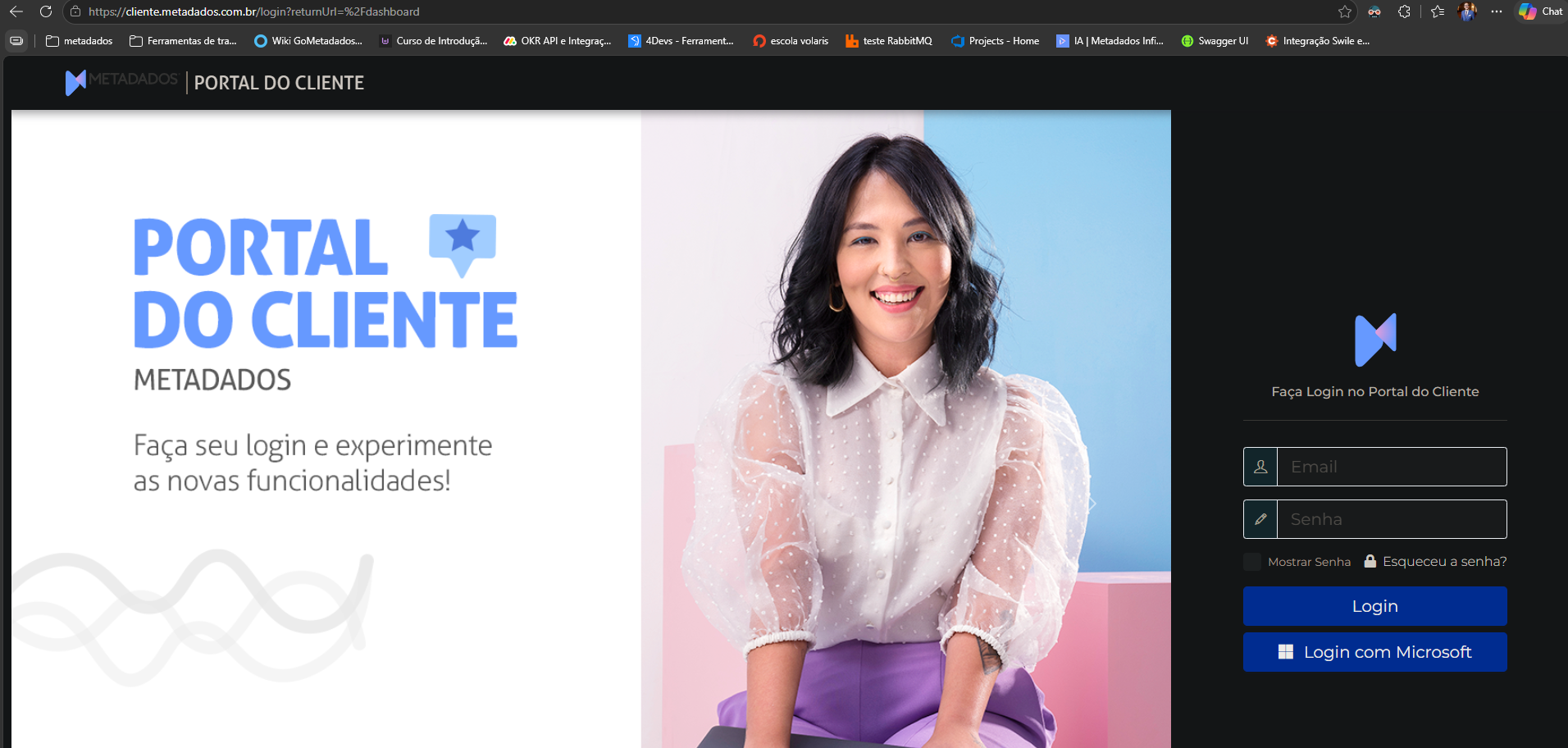Open the favorites list icon
1568x748 pixels.
(x=1438, y=11)
